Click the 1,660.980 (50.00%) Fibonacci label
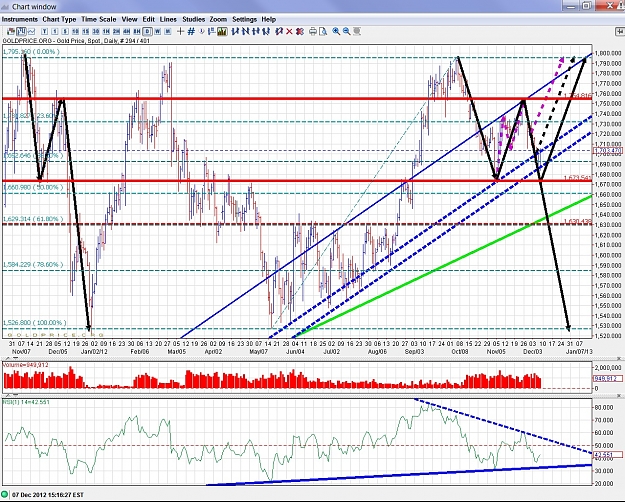 pyautogui.click(x=33, y=187)
